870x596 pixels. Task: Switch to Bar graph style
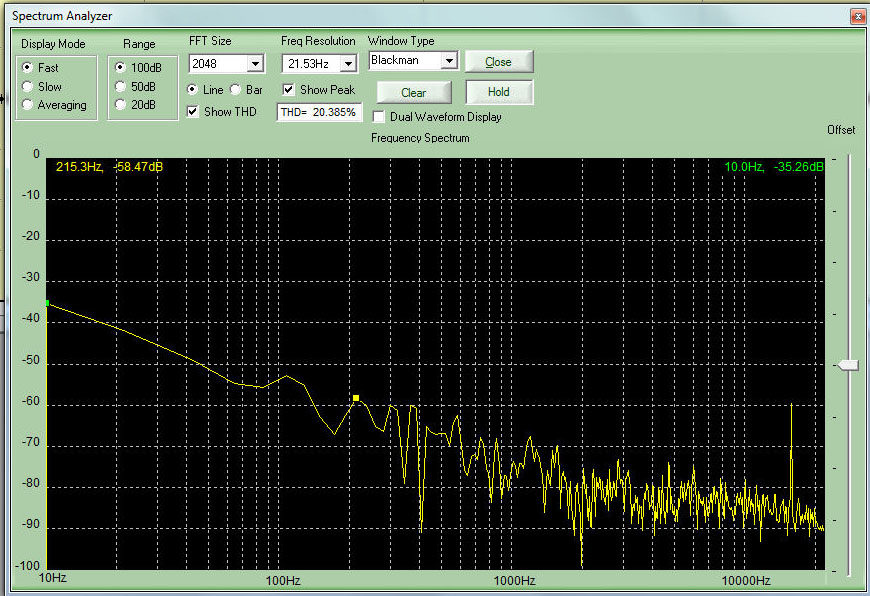237,90
